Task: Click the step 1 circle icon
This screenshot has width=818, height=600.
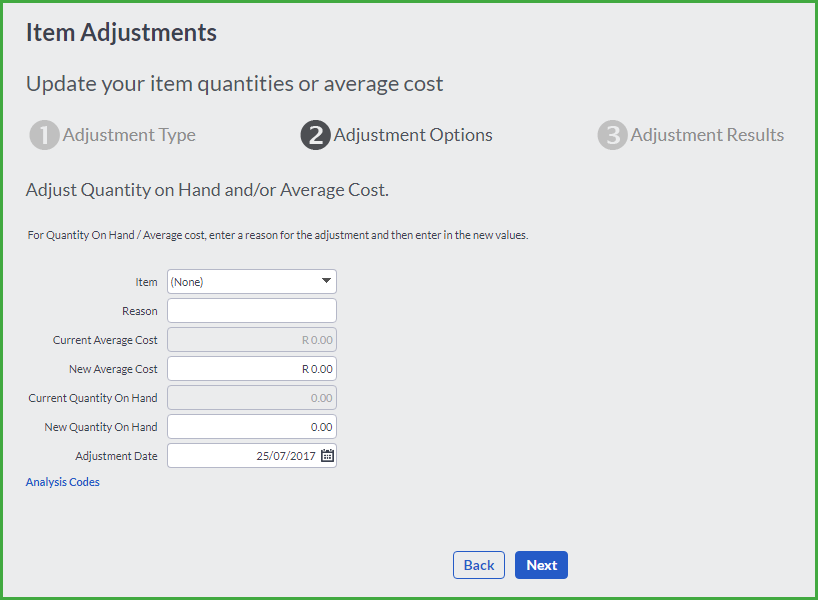Action: [x=44, y=135]
